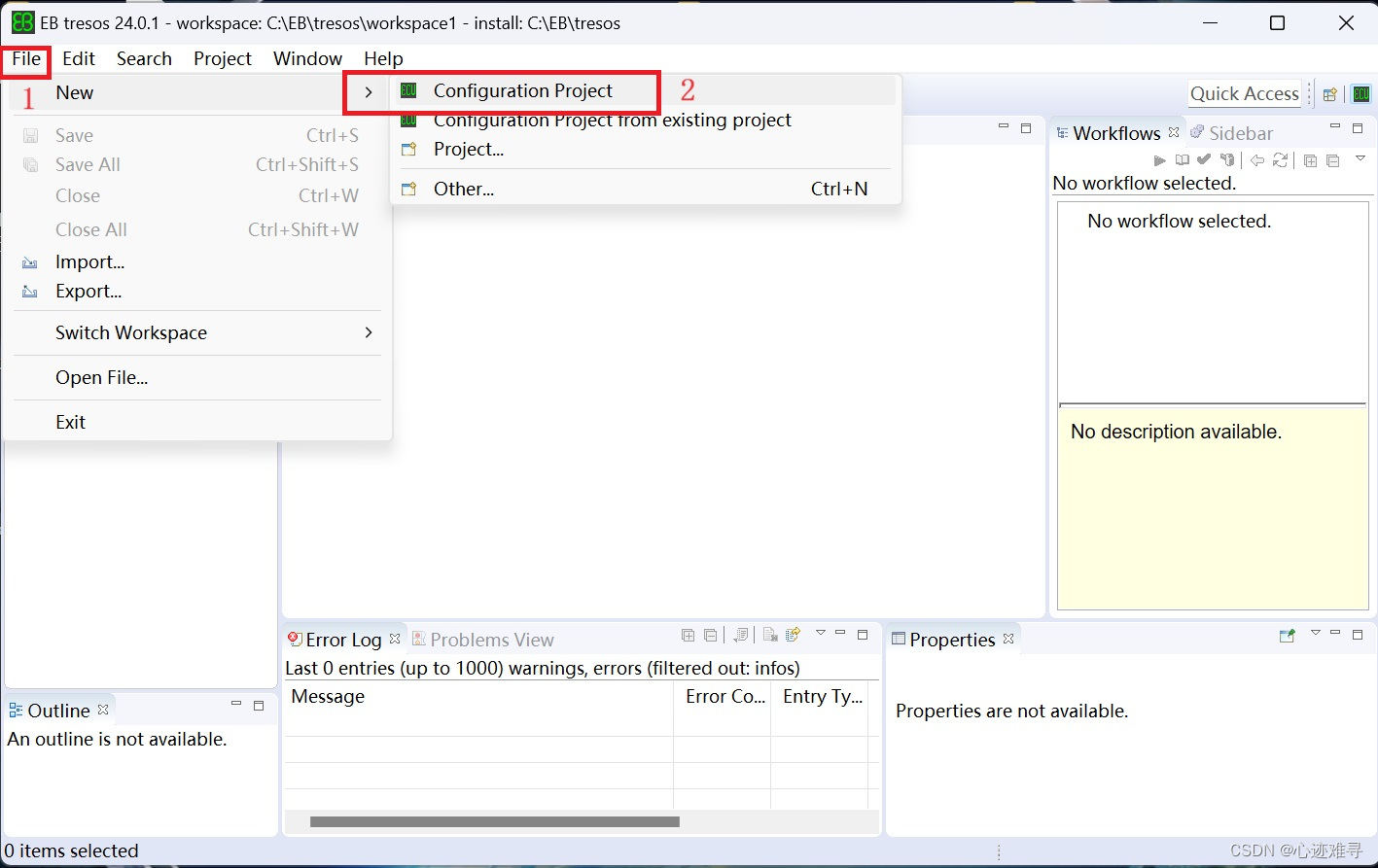Minimize the Properties panel
The height and width of the screenshot is (868, 1378).
(x=1335, y=634)
